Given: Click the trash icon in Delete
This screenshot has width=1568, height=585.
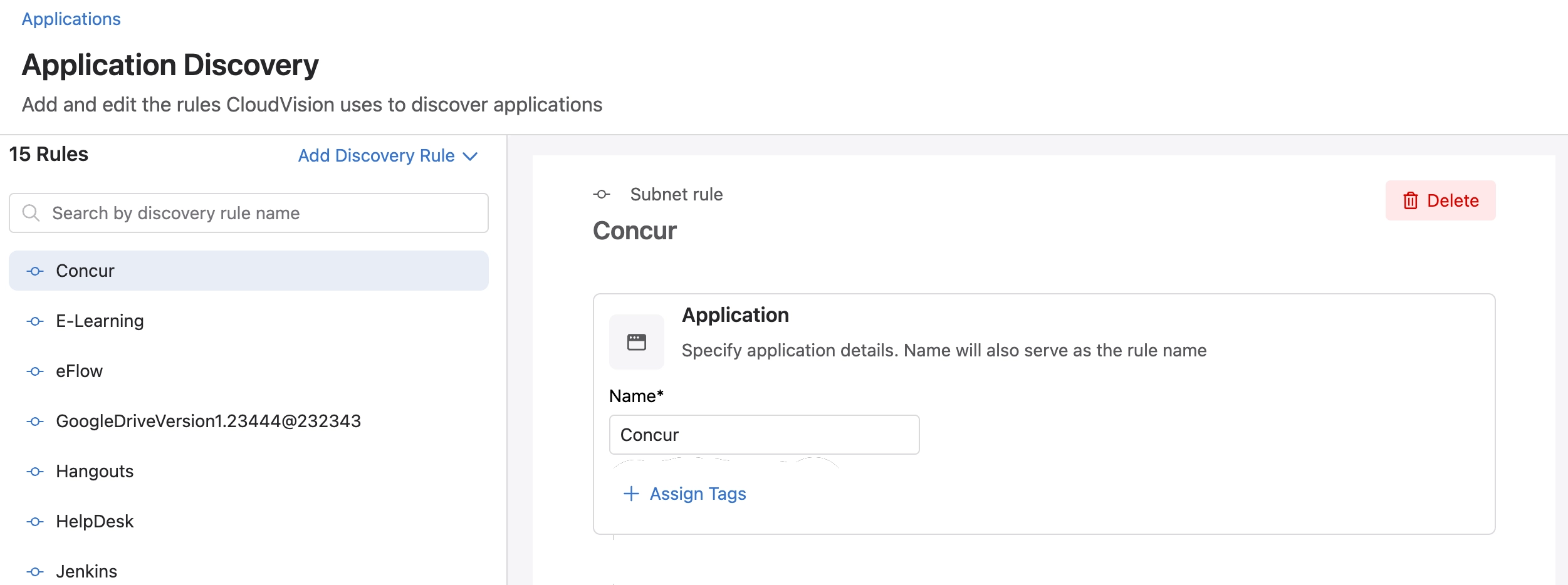Looking at the screenshot, I should (1411, 200).
